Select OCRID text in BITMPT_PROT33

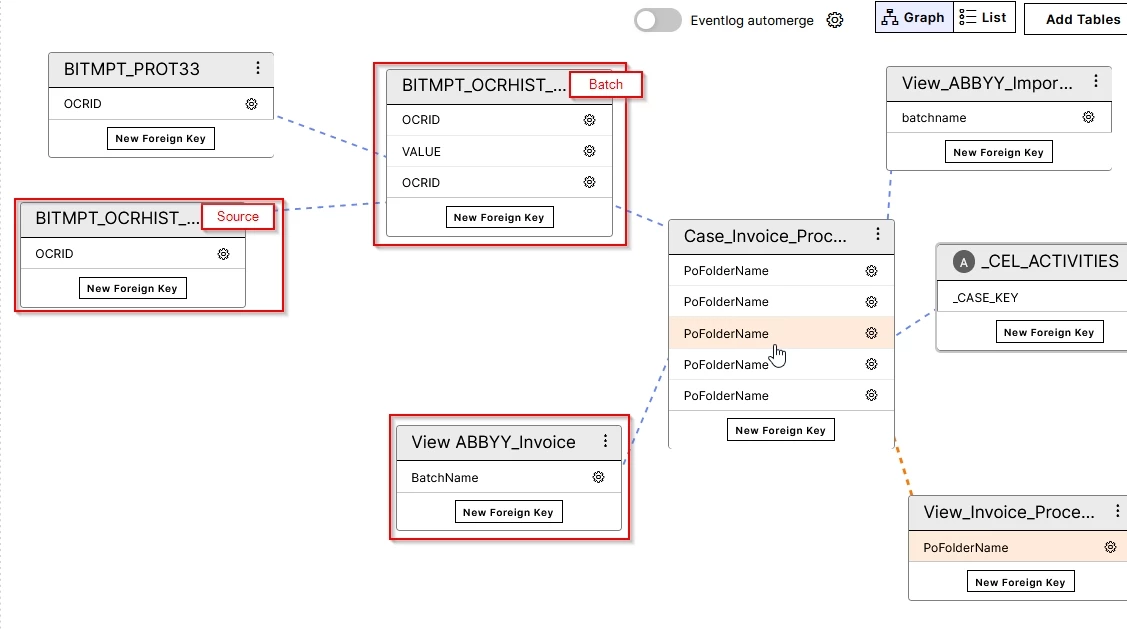[x=83, y=104]
